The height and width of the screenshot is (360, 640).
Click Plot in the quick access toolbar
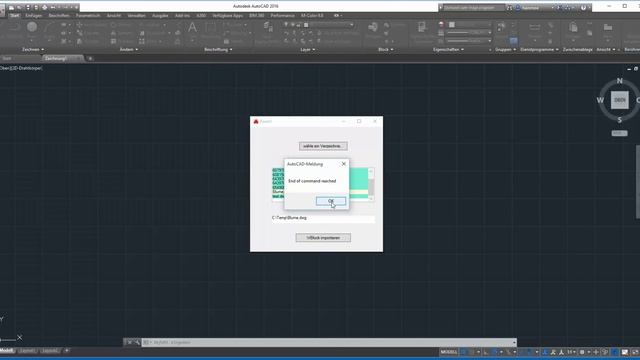coord(44,7)
